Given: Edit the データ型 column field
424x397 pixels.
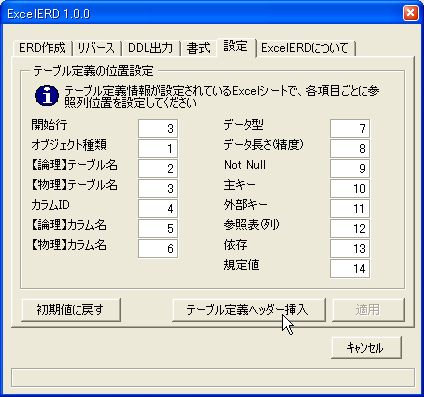Looking at the screenshot, I should point(350,128).
